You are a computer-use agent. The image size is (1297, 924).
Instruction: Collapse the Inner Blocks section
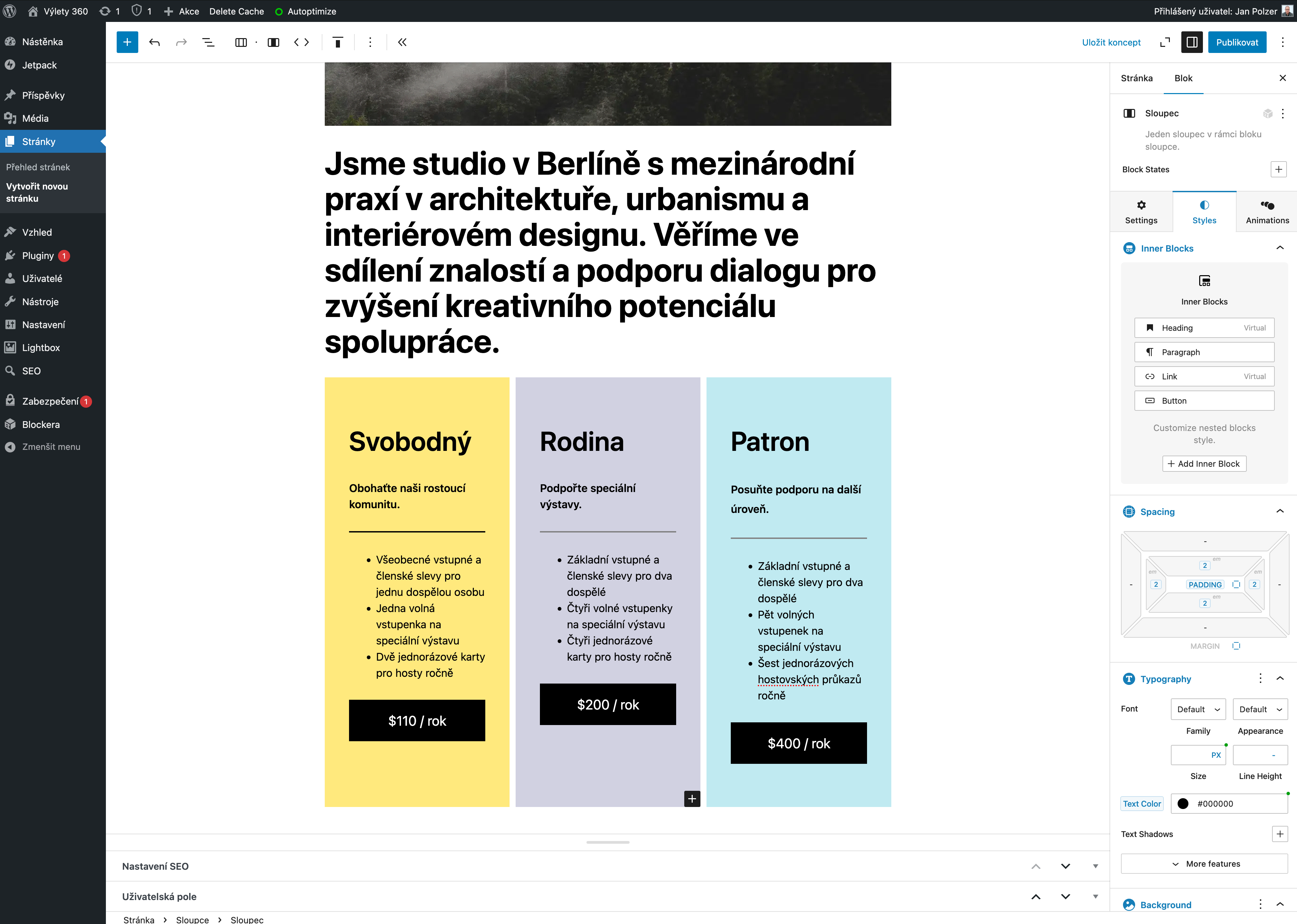pyautogui.click(x=1280, y=248)
